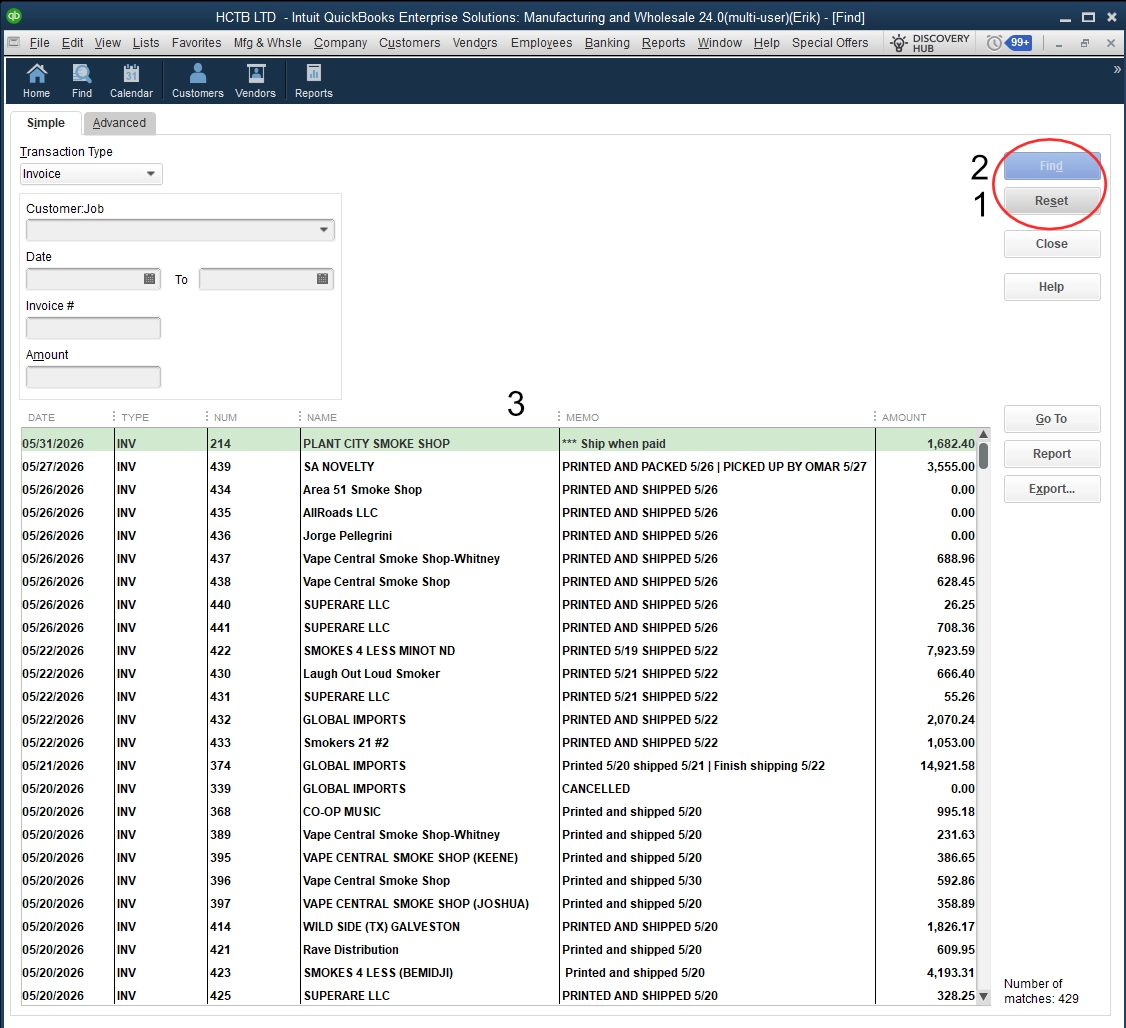Screen dimensions: 1126x1028
Task: Click the Reset button
Action: (x=1051, y=201)
